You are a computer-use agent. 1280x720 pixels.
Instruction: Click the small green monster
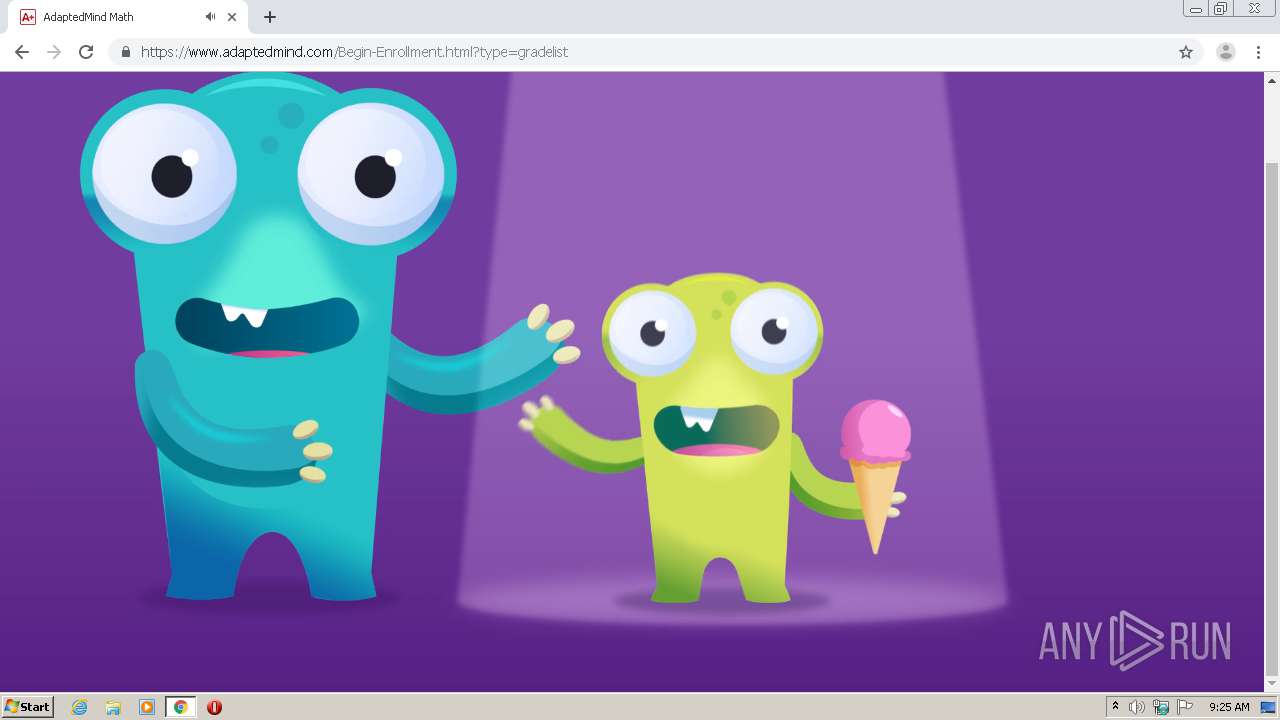(x=715, y=440)
